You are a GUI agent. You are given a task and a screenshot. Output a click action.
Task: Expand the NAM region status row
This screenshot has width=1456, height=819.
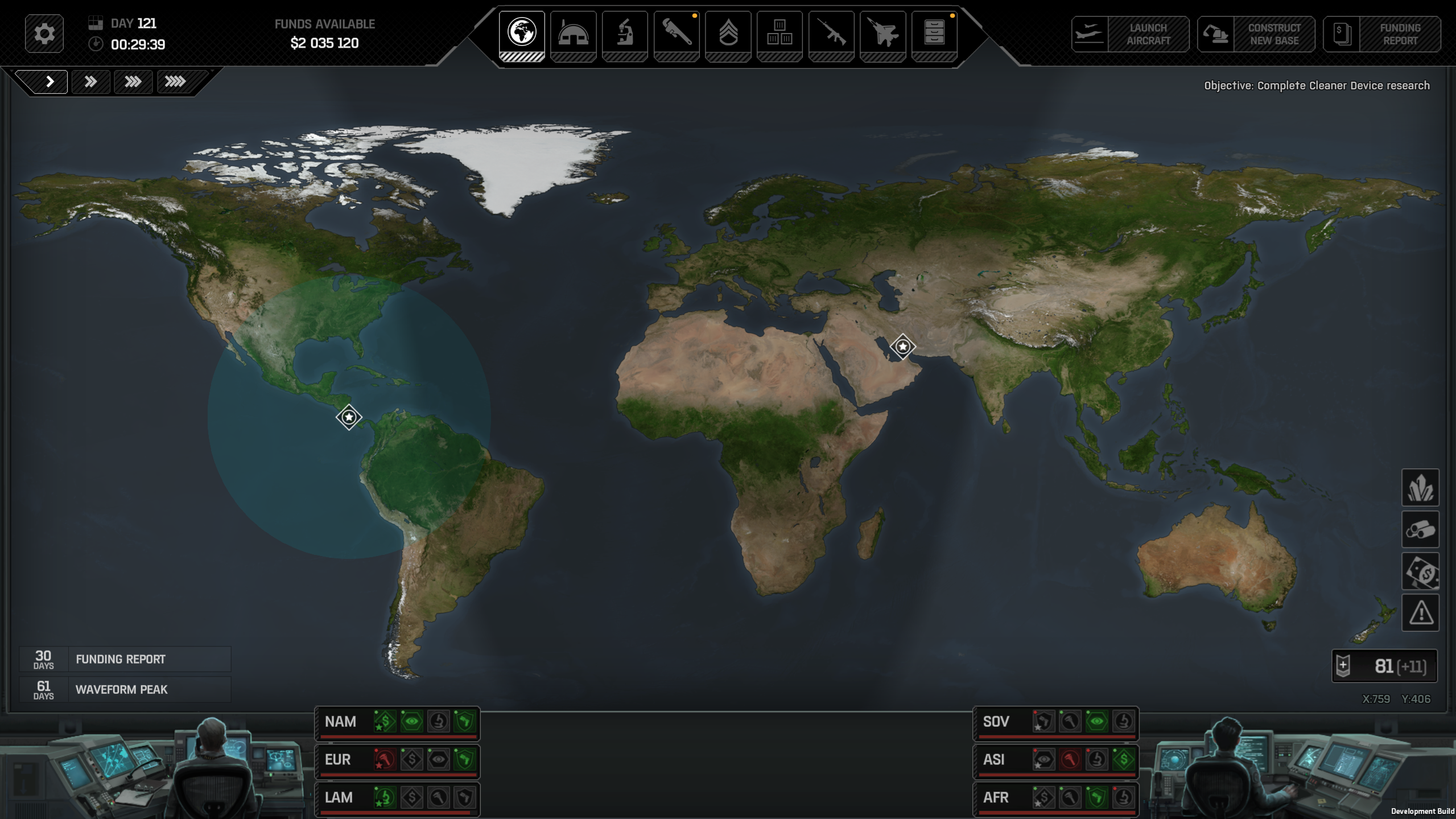pyautogui.click(x=341, y=722)
